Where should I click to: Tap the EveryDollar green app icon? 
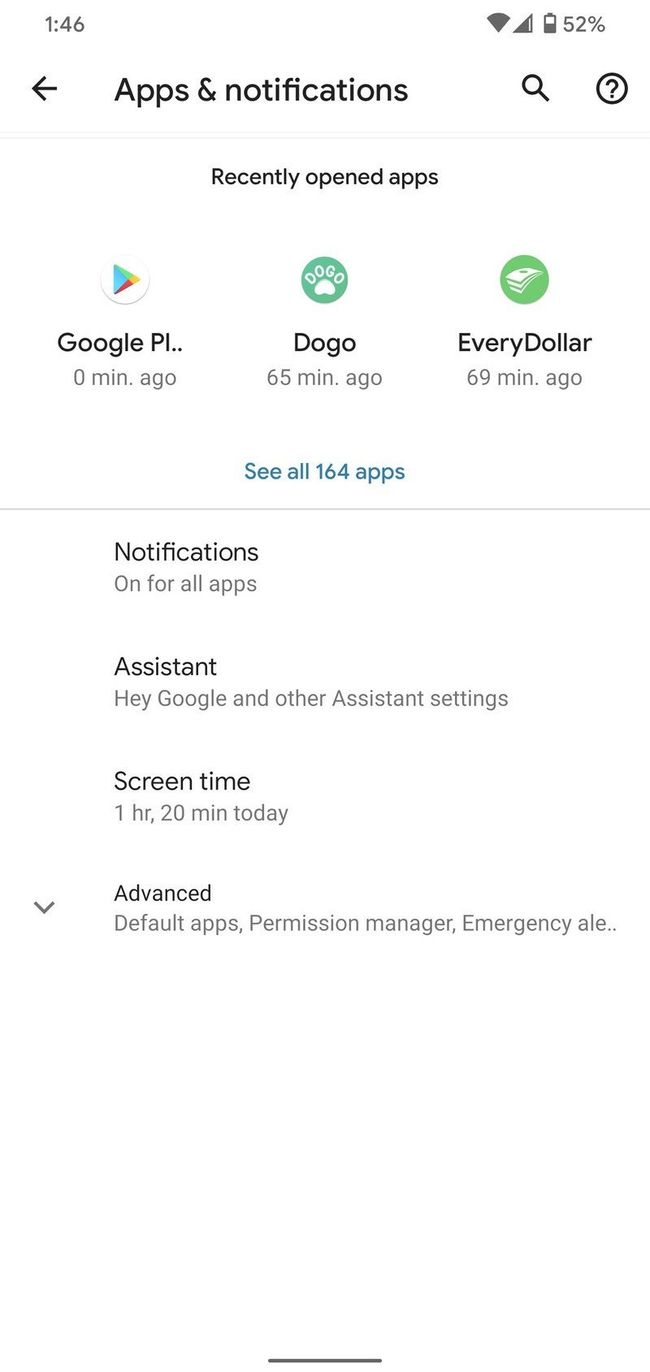[524, 279]
